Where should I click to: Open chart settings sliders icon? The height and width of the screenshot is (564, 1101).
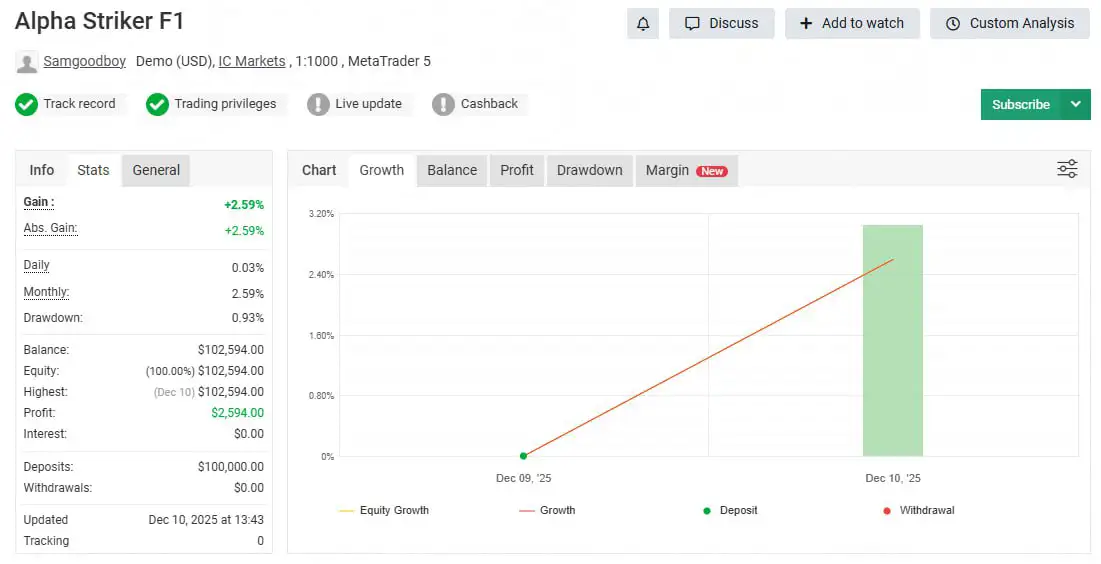1067,169
